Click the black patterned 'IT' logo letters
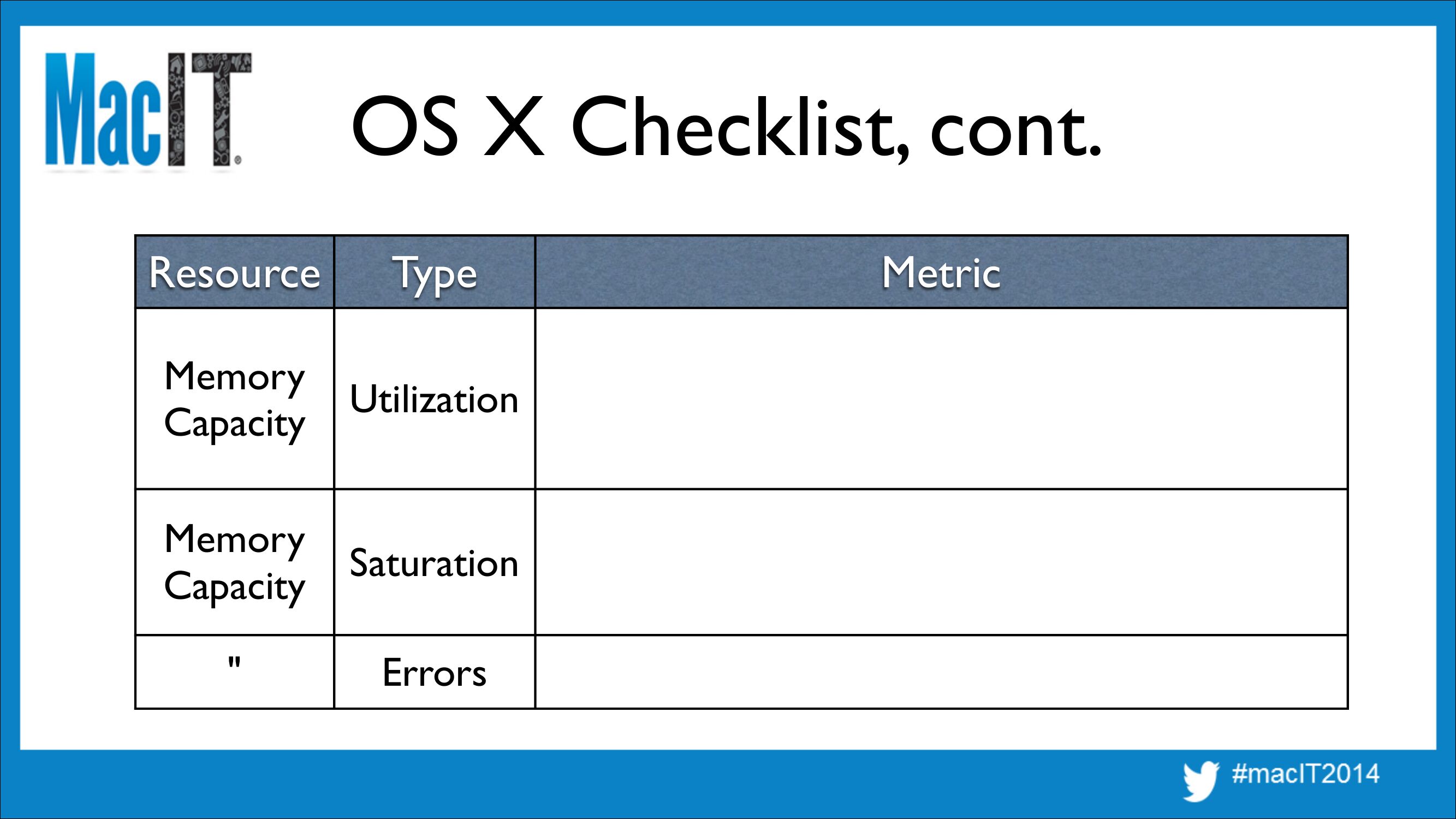The height and width of the screenshot is (819, 1456). tap(209, 110)
